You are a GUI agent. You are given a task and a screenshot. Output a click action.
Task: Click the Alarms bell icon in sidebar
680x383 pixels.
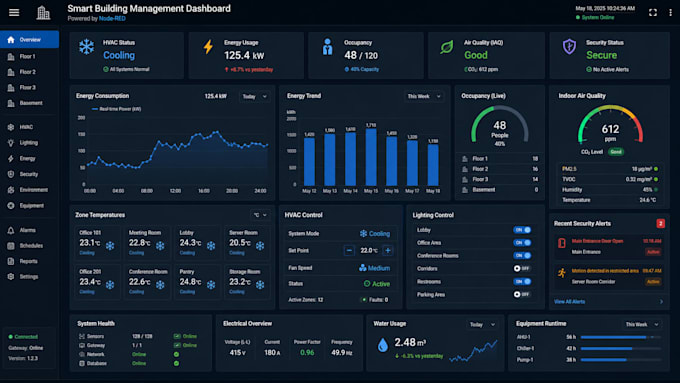11,230
